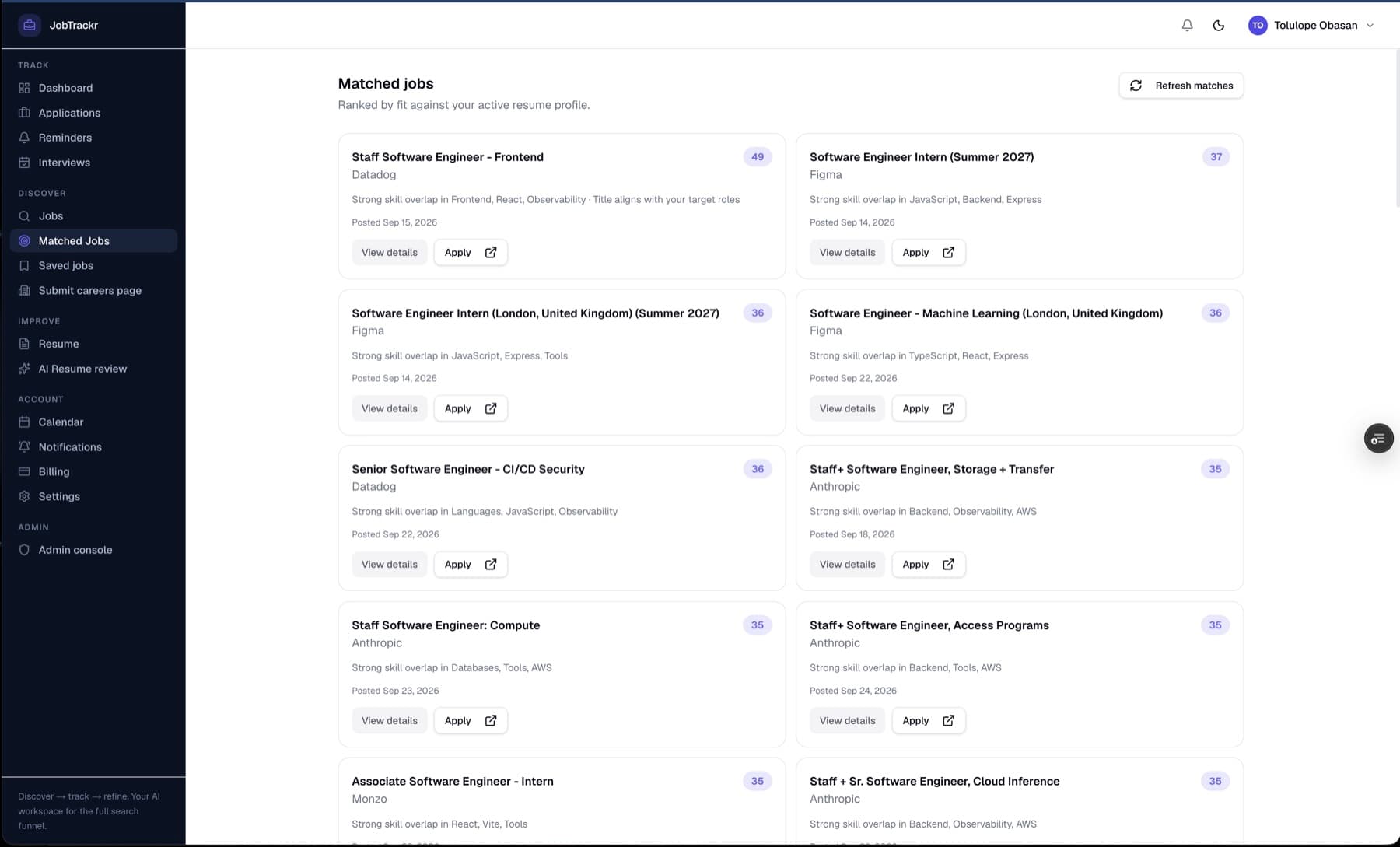Click the 49 match score badge
Image resolution: width=1400 pixels, height=847 pixels.
pos(758,157)
